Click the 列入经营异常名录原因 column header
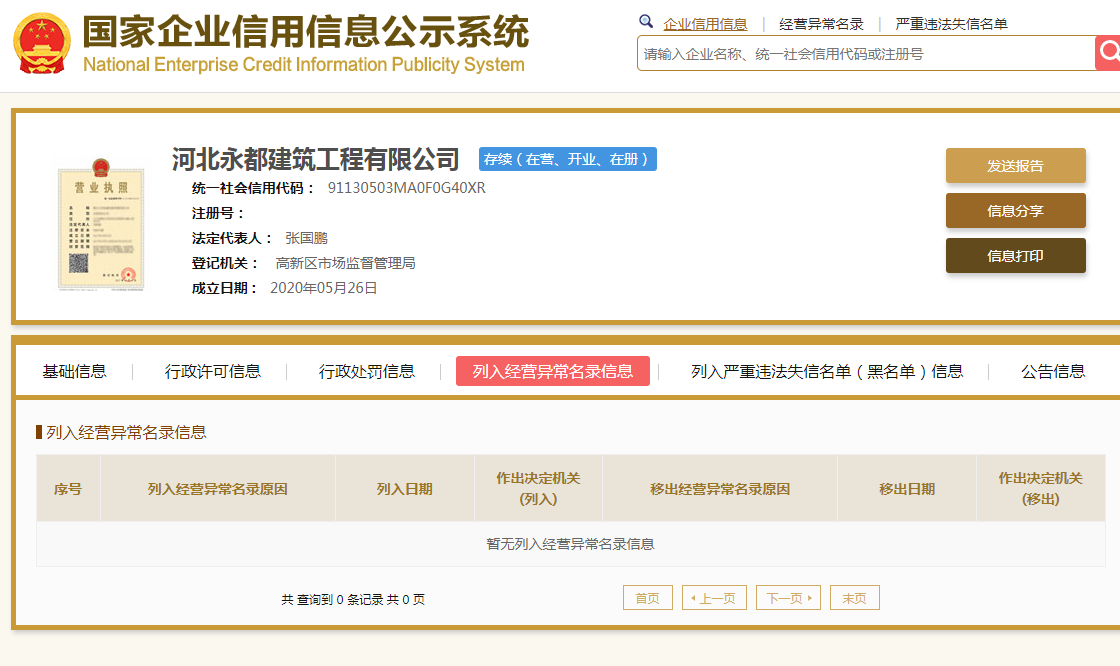 218,489
